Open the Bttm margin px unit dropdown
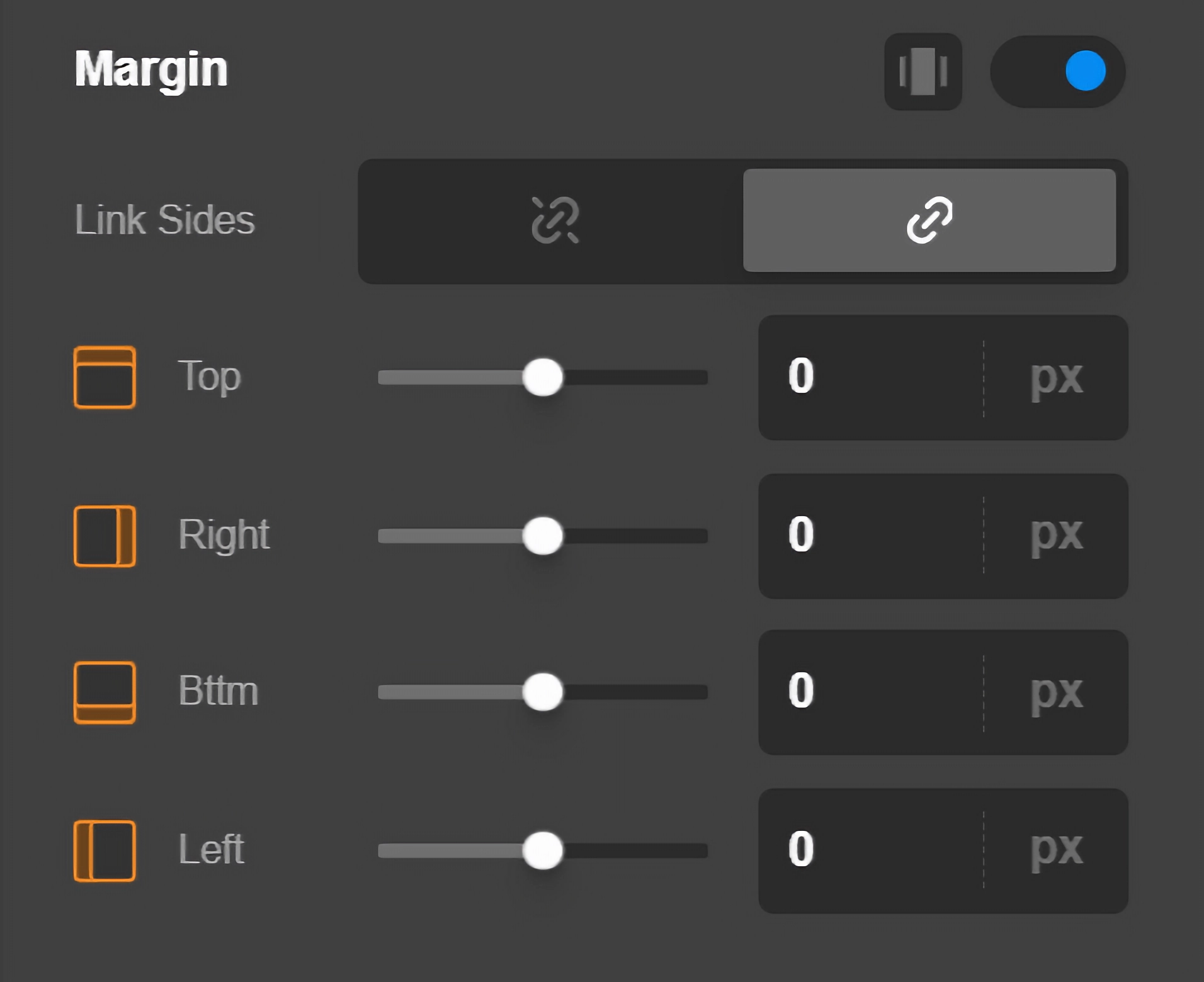Viewport: 1204px width, 982px height. click(1056, 692)
